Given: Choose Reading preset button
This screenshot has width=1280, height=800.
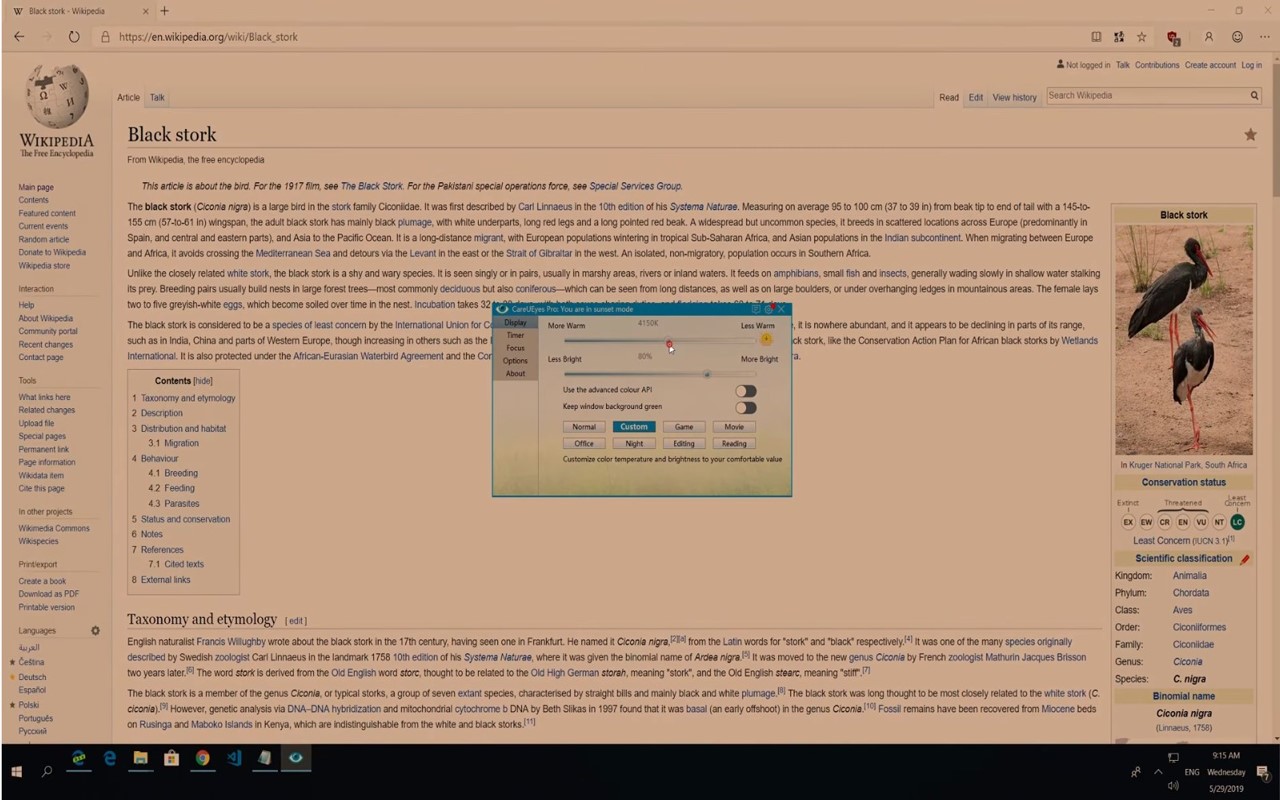Looking at the screenshot, I should pyautogui.click(x=734, y=444).
